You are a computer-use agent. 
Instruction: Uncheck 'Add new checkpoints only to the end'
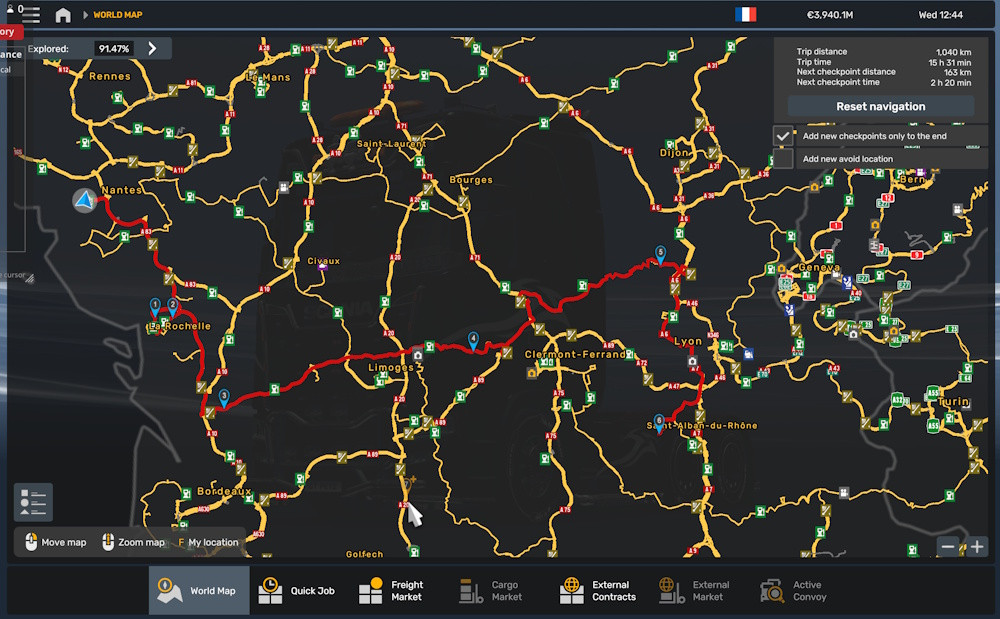(784, 136)
